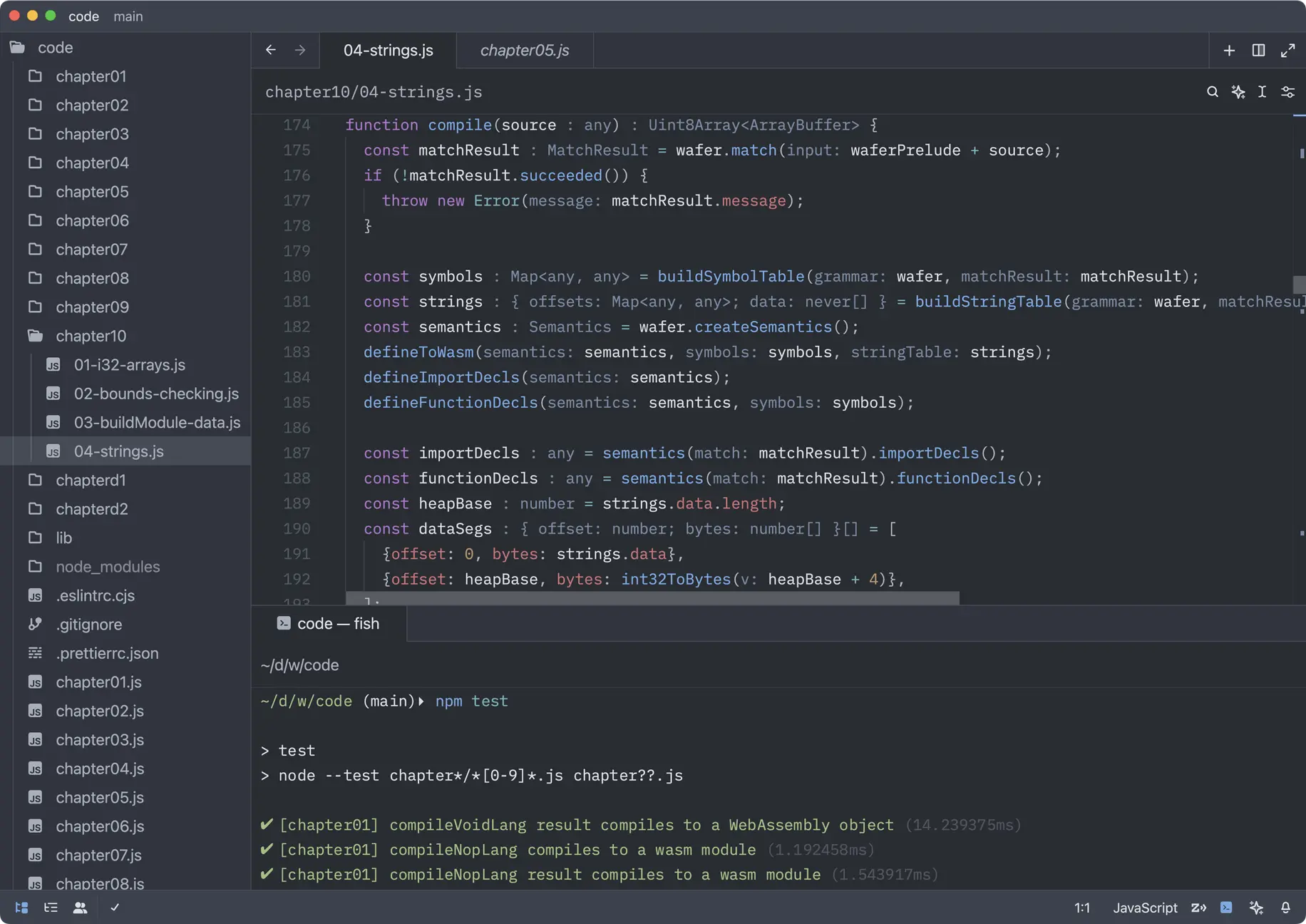This screenshot has height=924, width=1306.
Task: Expand the node_modules folder
Action: [108, 567]
